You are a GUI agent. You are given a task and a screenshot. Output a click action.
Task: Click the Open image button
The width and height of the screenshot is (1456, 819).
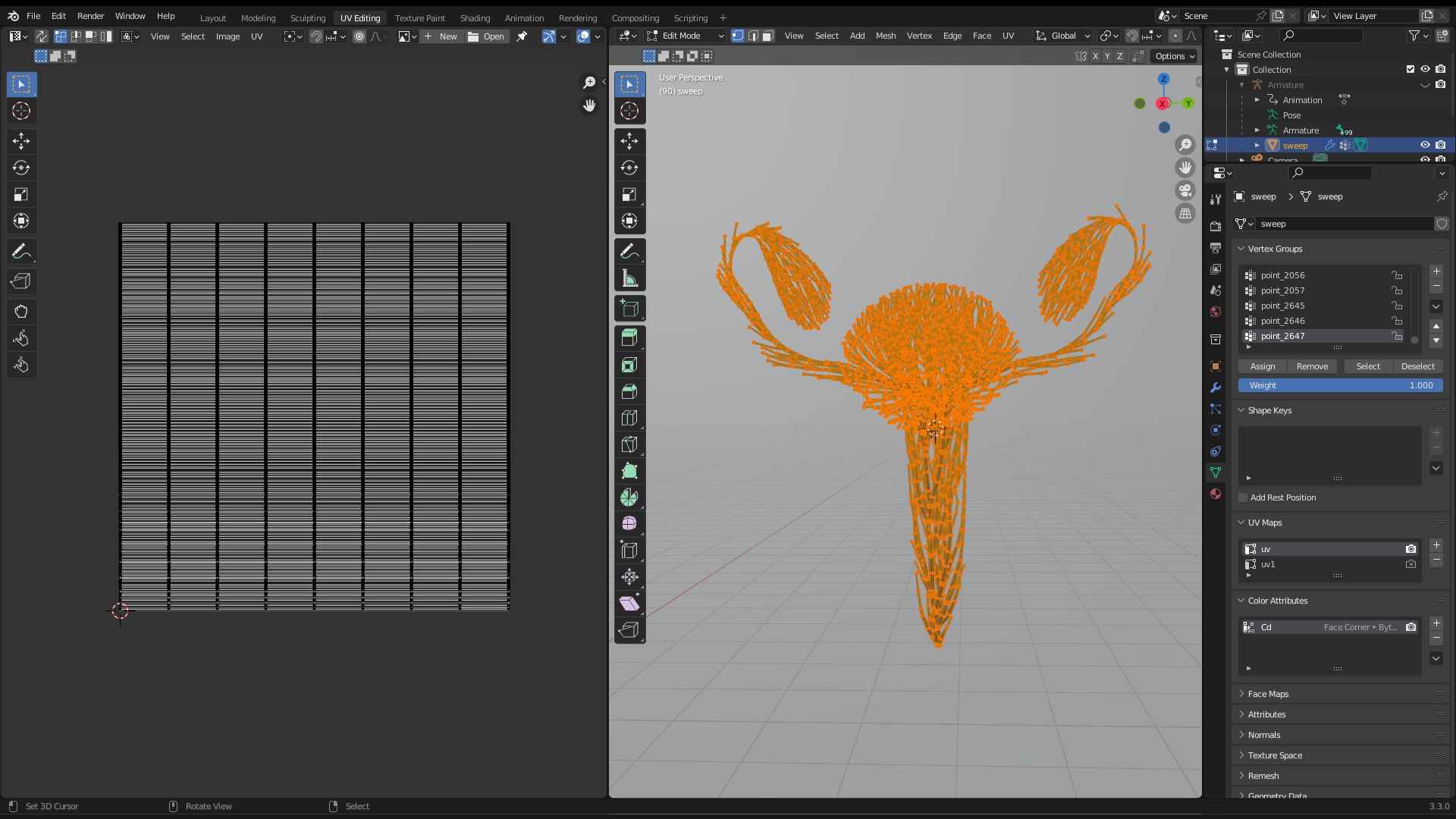coord(486,36)
